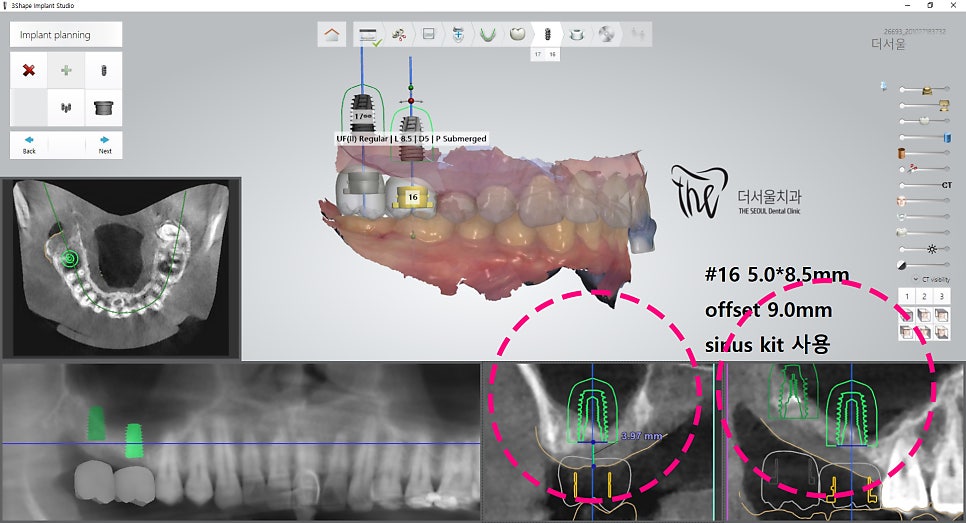Screen dimensions: 966x523
Task: Select the single implant tool icon
Action: click(x=104, y=70)
